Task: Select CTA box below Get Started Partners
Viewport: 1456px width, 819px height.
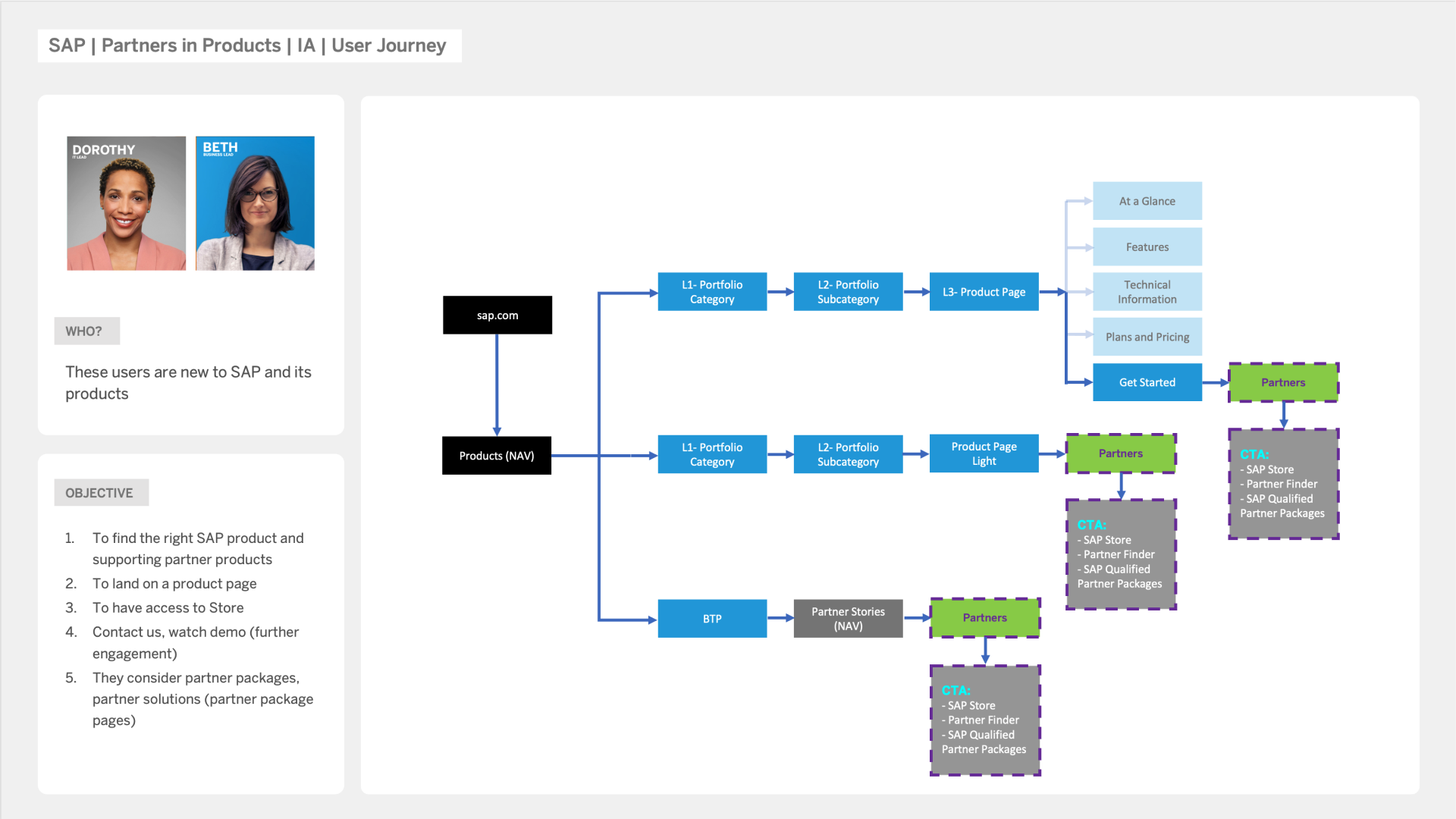Action: point(1283,484)
